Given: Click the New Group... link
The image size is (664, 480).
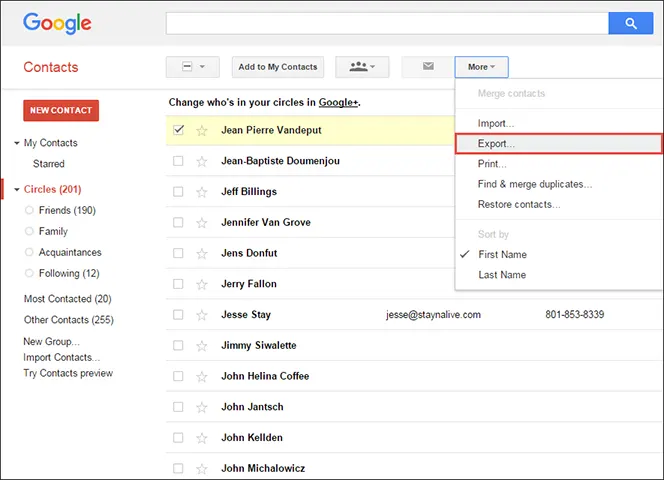Looking at the screenshot, I should [51, 341].
